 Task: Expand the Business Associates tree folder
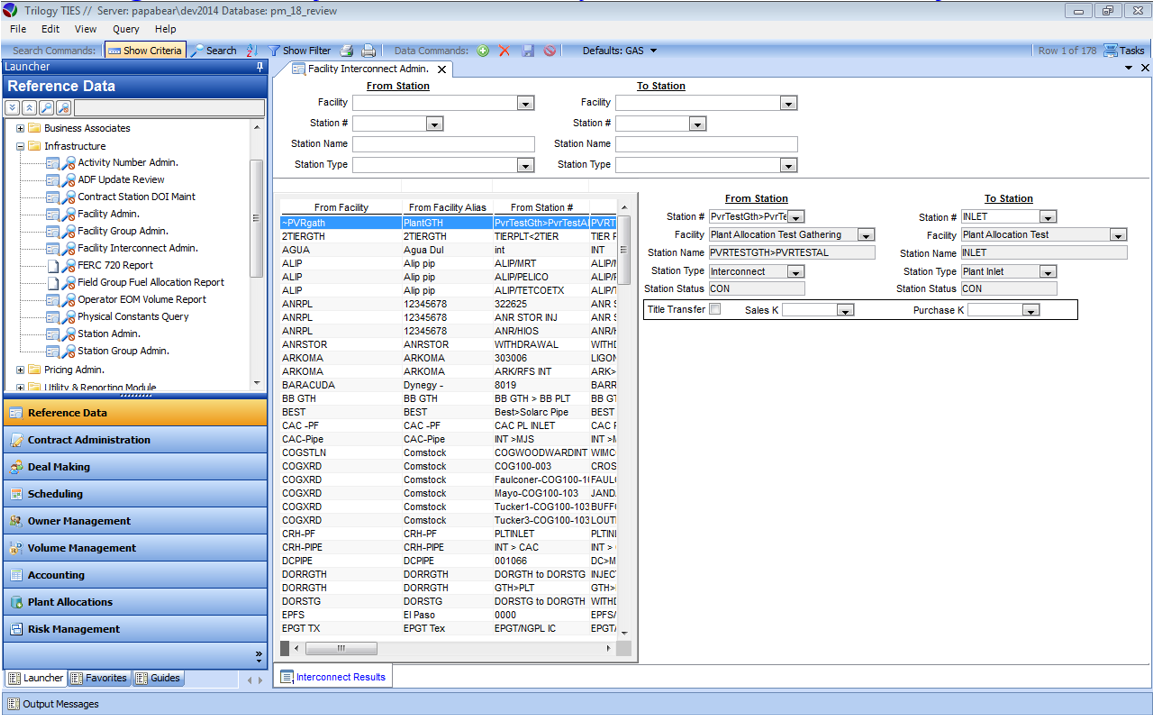(x=20, y=128)
